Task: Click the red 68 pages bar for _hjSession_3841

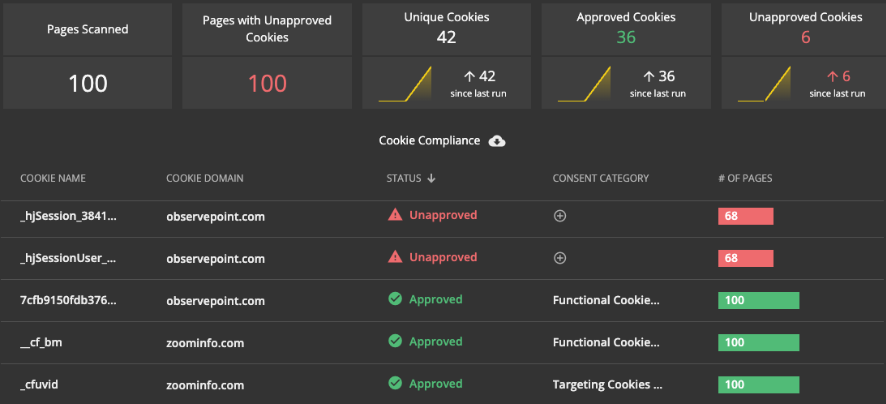Action: 745,216
